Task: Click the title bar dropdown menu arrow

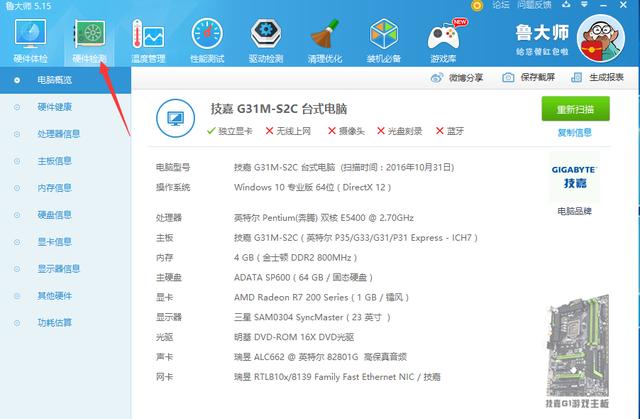Action: [x=584, y=5]
